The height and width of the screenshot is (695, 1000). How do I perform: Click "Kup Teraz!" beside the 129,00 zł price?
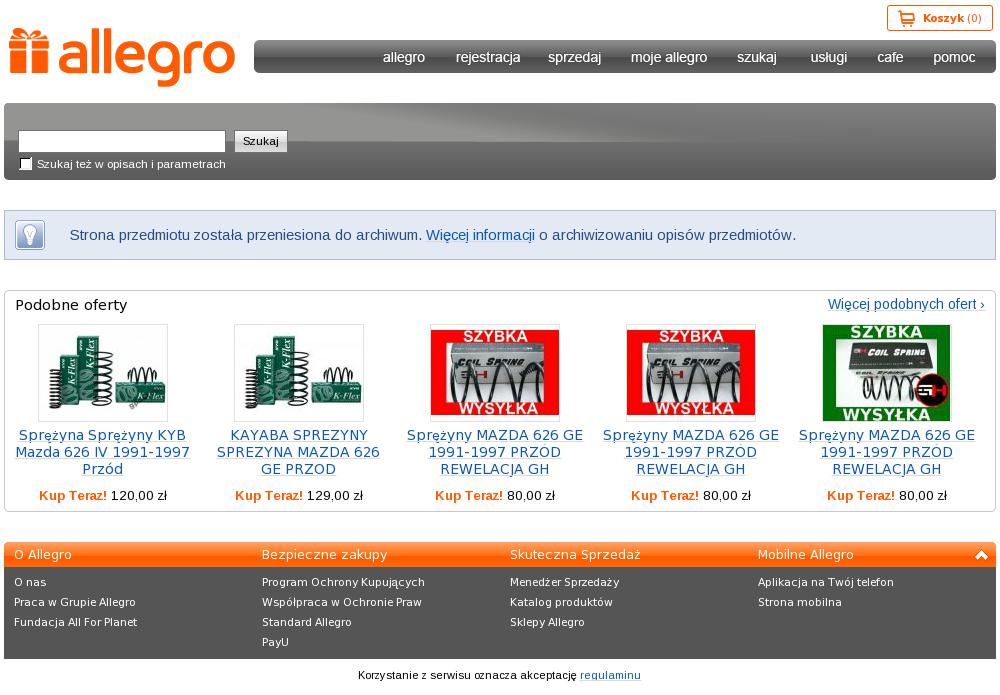[x=268, y=495]
